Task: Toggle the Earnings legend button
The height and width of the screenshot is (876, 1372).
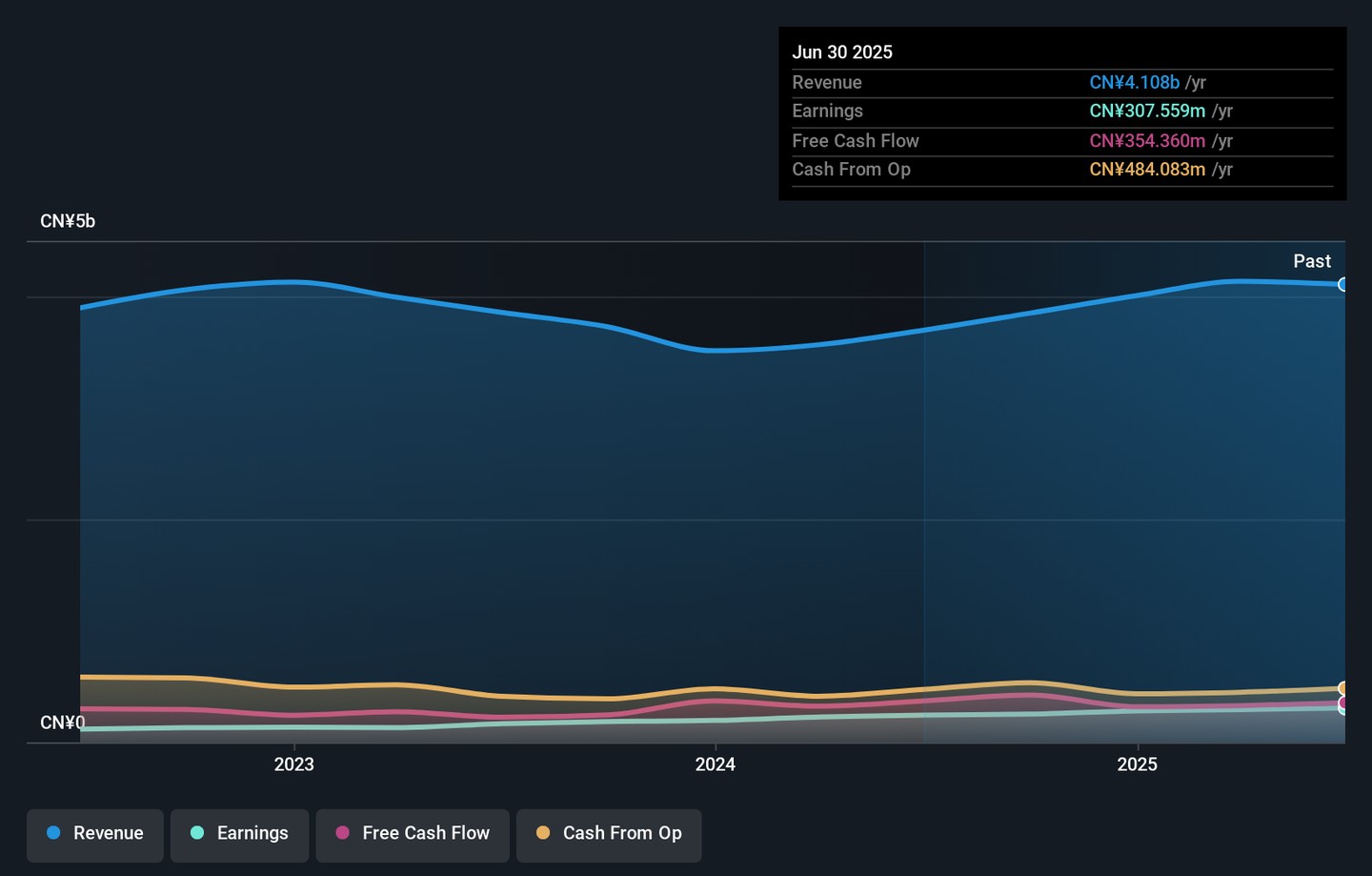Action: tap(239, 835)
